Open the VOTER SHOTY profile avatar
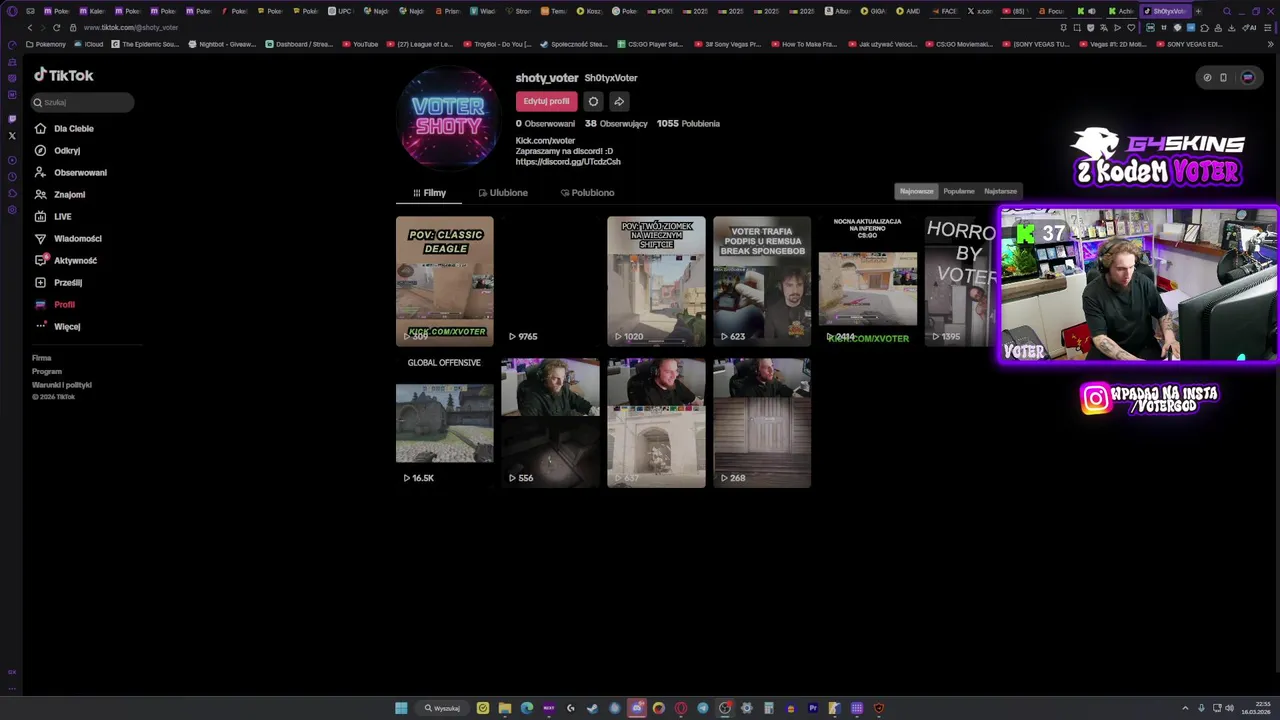The height and width of the screenshot is (720, 1280). click(x=448, y=118)
